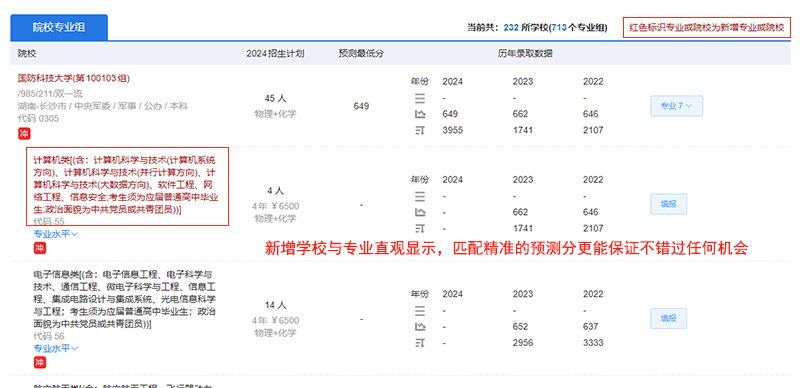Viewport: 806px width, 388px height.
Task: Click the 232 school count number
Action: 511,28
